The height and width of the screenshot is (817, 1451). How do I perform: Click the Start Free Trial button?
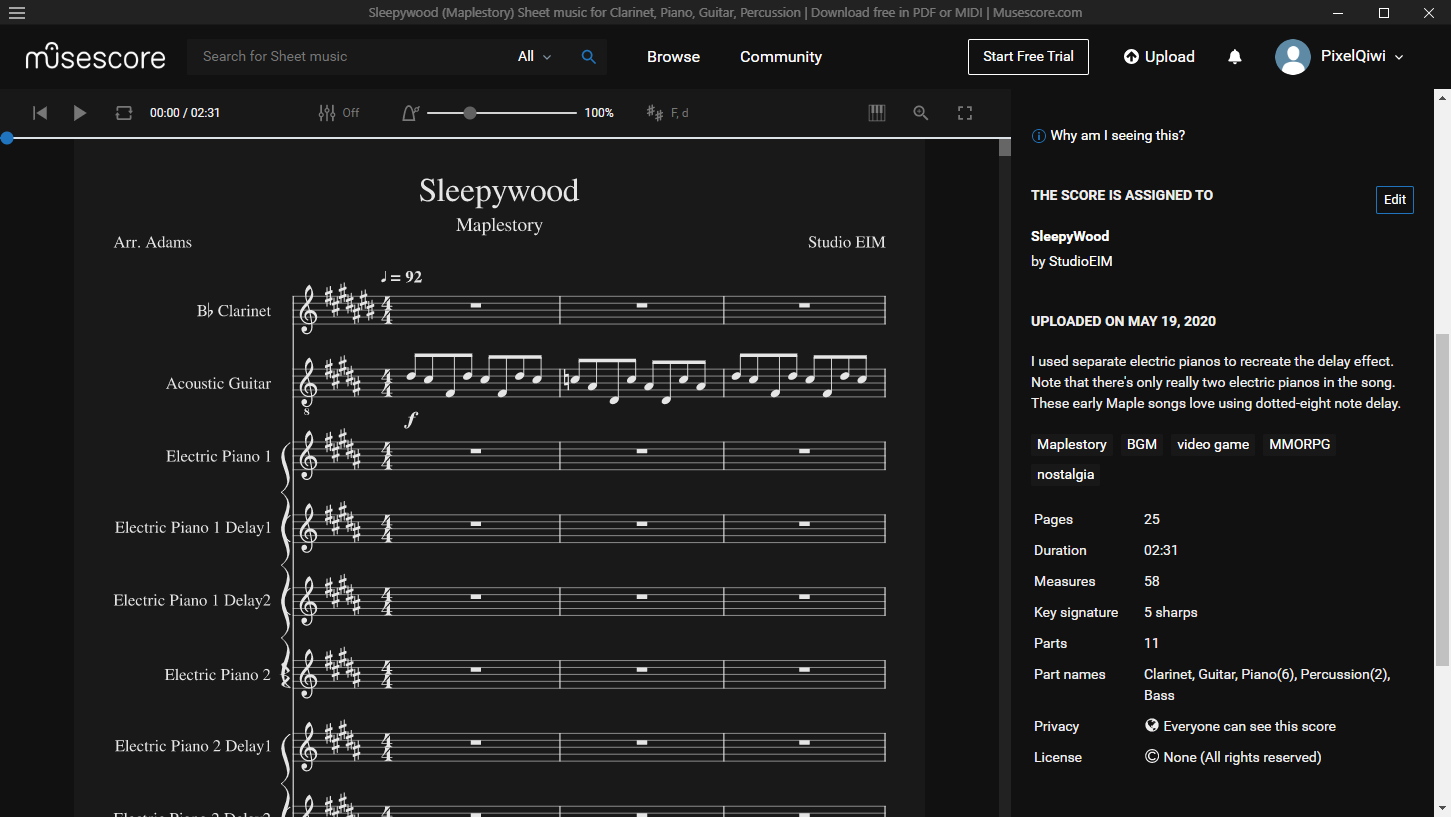click(1028, 57)
